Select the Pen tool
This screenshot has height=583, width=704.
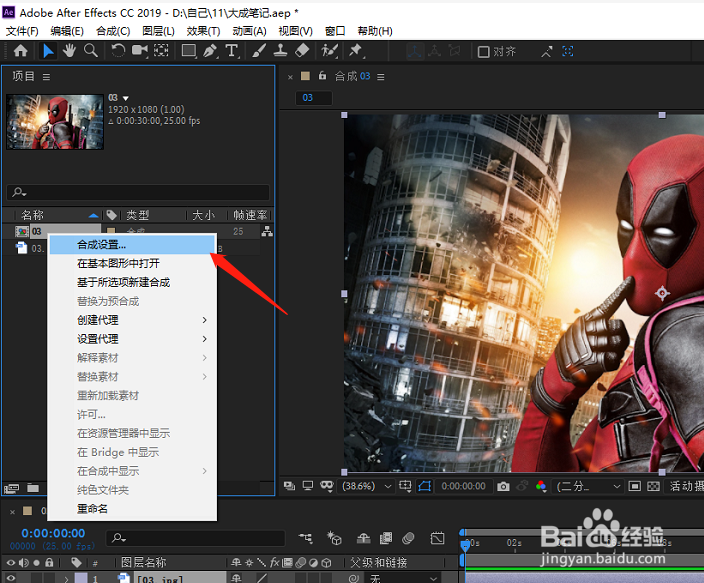(210, 51)
